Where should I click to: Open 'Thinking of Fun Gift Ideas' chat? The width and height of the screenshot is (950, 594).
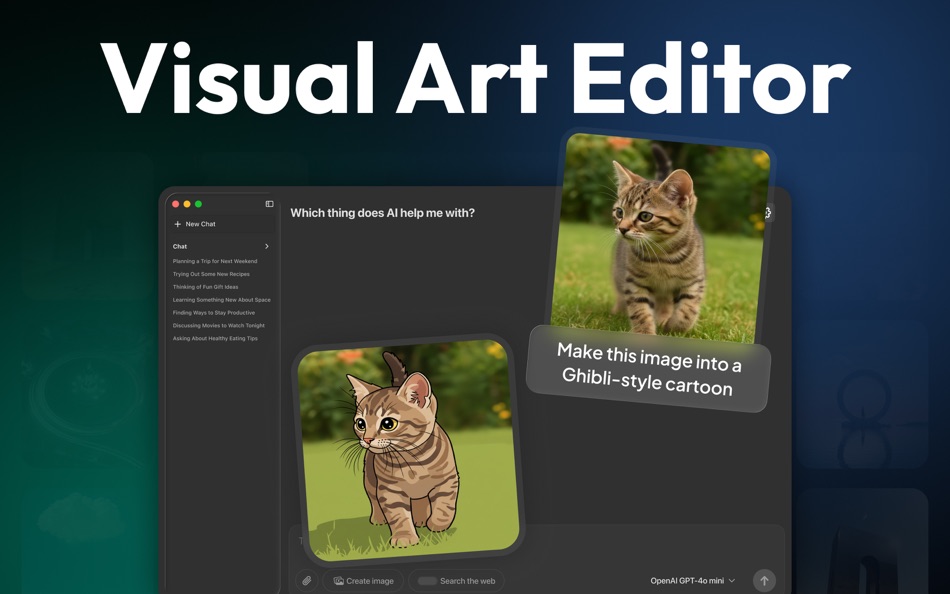(205, 287)
